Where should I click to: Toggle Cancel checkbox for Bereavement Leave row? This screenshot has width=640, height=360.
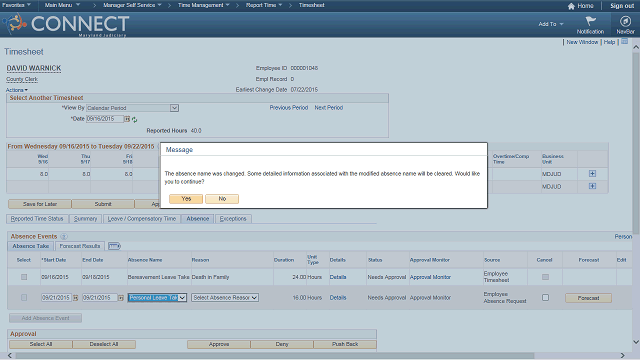point(545,277)
